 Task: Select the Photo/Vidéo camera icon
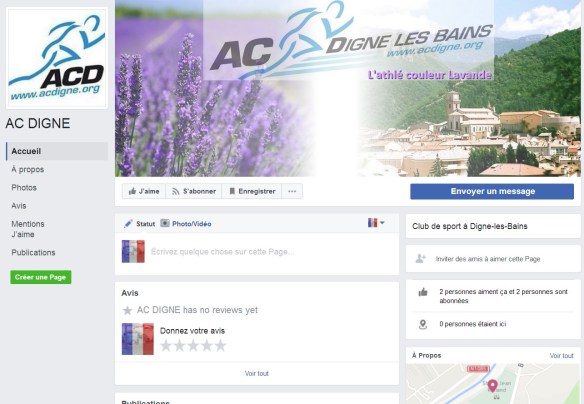(165, 223)
